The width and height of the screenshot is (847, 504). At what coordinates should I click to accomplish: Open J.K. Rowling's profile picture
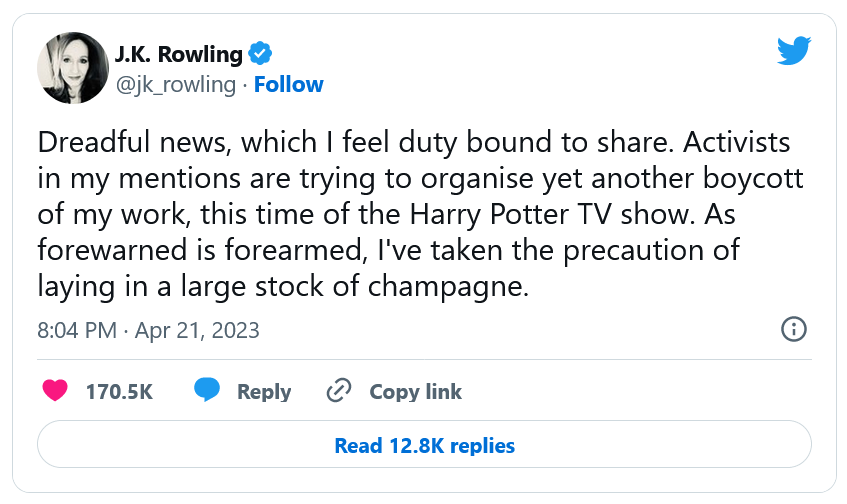click(x=72, y=67)
